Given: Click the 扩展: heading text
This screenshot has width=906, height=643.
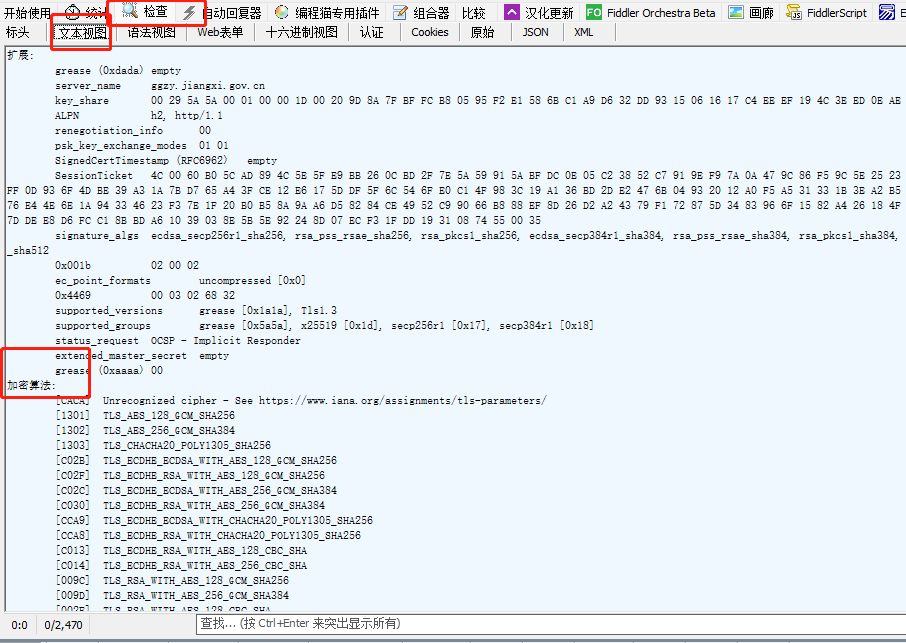Looking at the screenshot, I should 21,55.
